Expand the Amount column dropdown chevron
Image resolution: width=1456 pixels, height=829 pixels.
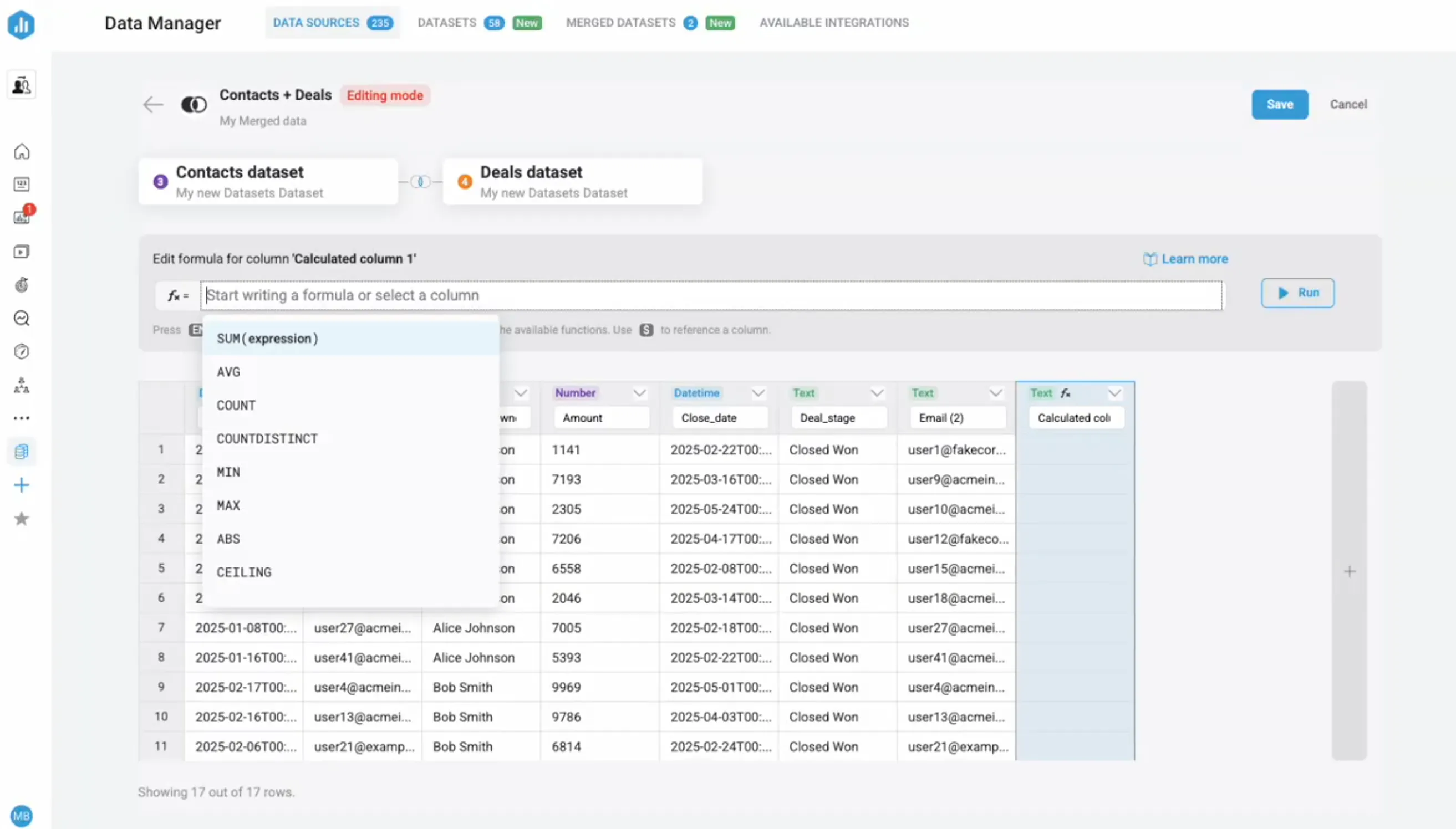click(x=640, y=393)
